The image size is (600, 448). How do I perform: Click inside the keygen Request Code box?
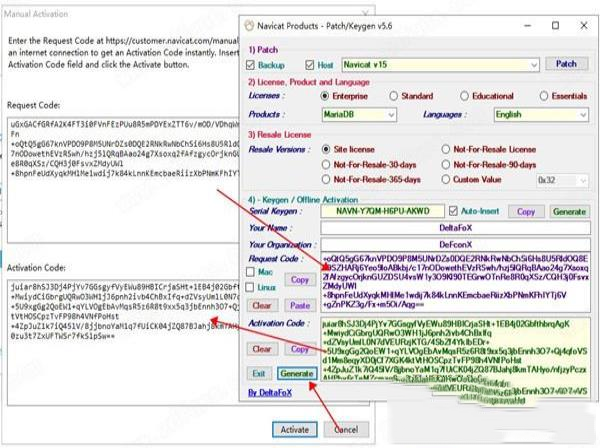pos(455,282)
